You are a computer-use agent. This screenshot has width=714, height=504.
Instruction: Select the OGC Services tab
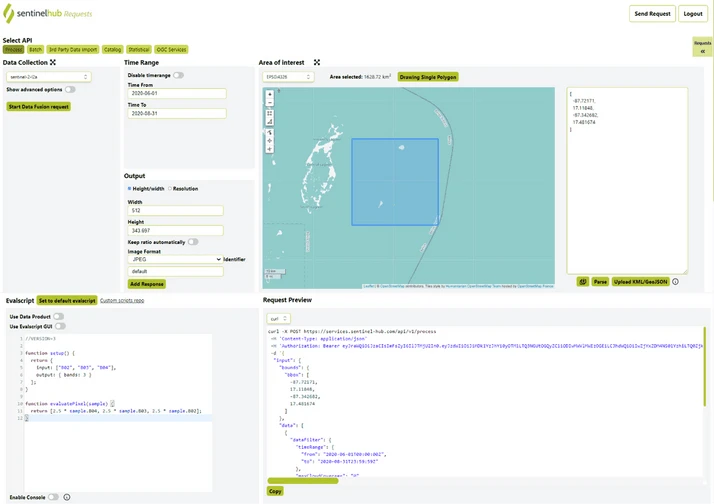pyautogui.click(x=171, y=50)
